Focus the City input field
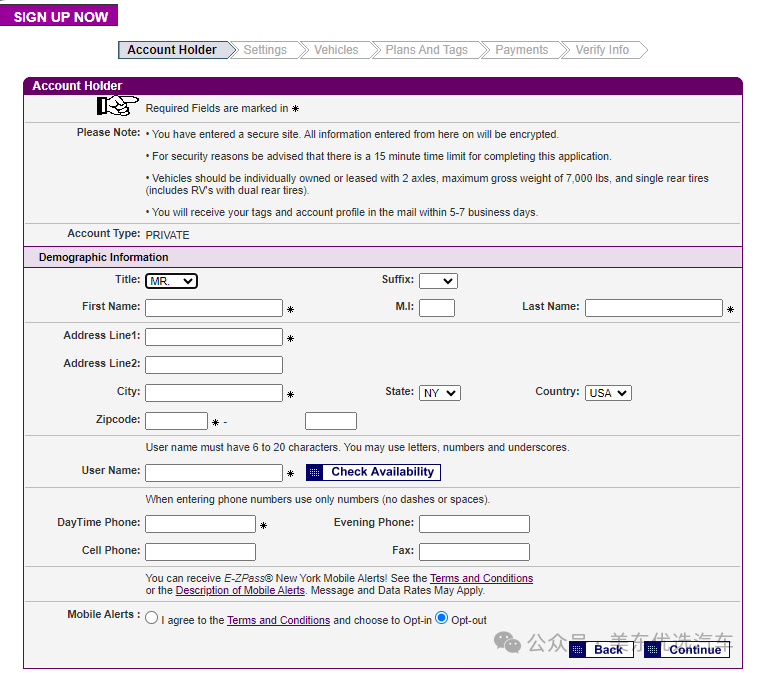Image resolution: width=758 pixels, height=673 pixels. 214,393
